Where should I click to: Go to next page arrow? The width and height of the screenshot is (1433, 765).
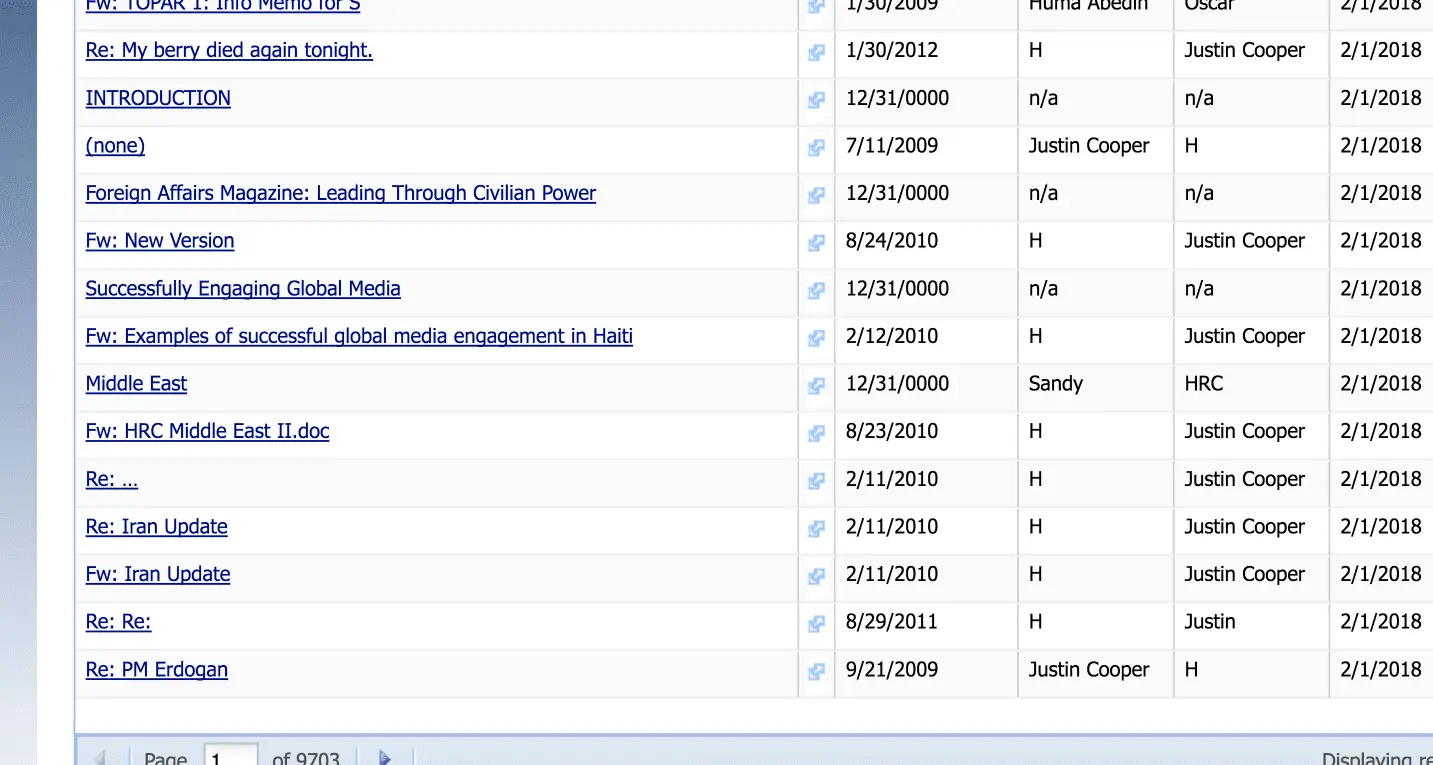tap(385, 758)
